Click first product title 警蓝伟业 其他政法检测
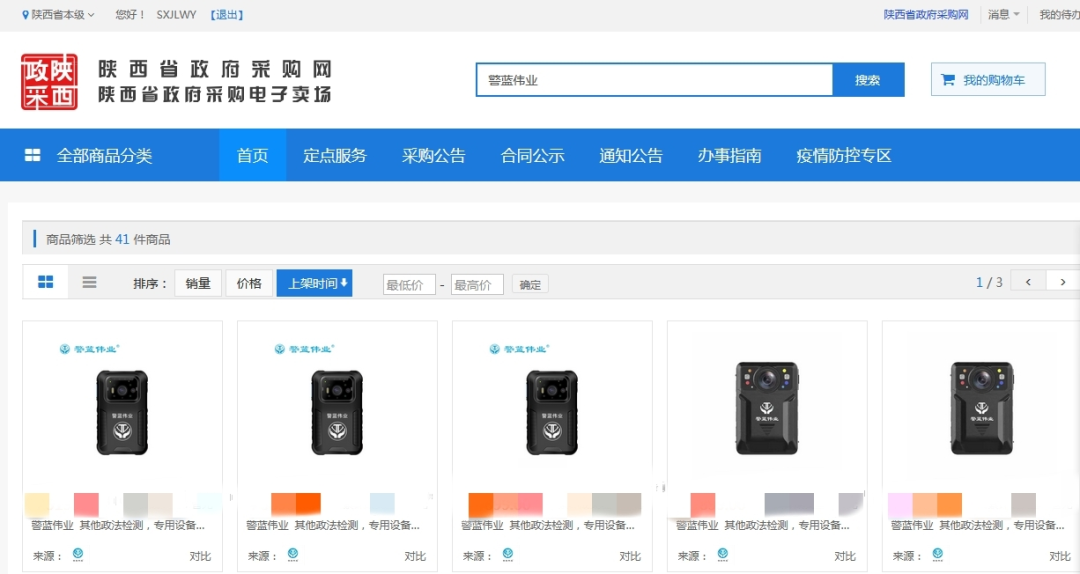Viewport: 1080px width, 574px height. tap(118, 525)
